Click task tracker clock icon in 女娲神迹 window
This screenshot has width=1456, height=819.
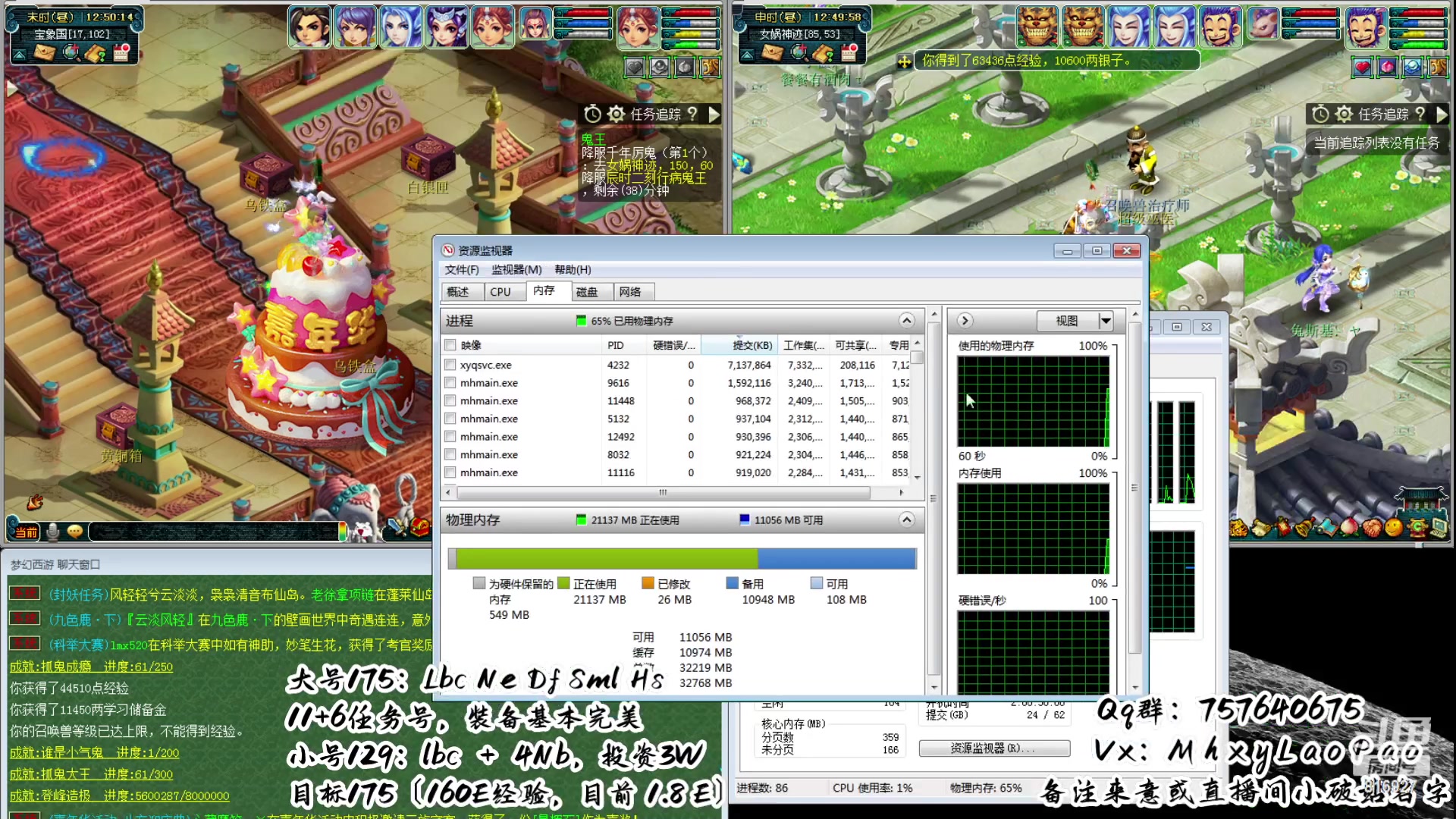[1320, 115]
